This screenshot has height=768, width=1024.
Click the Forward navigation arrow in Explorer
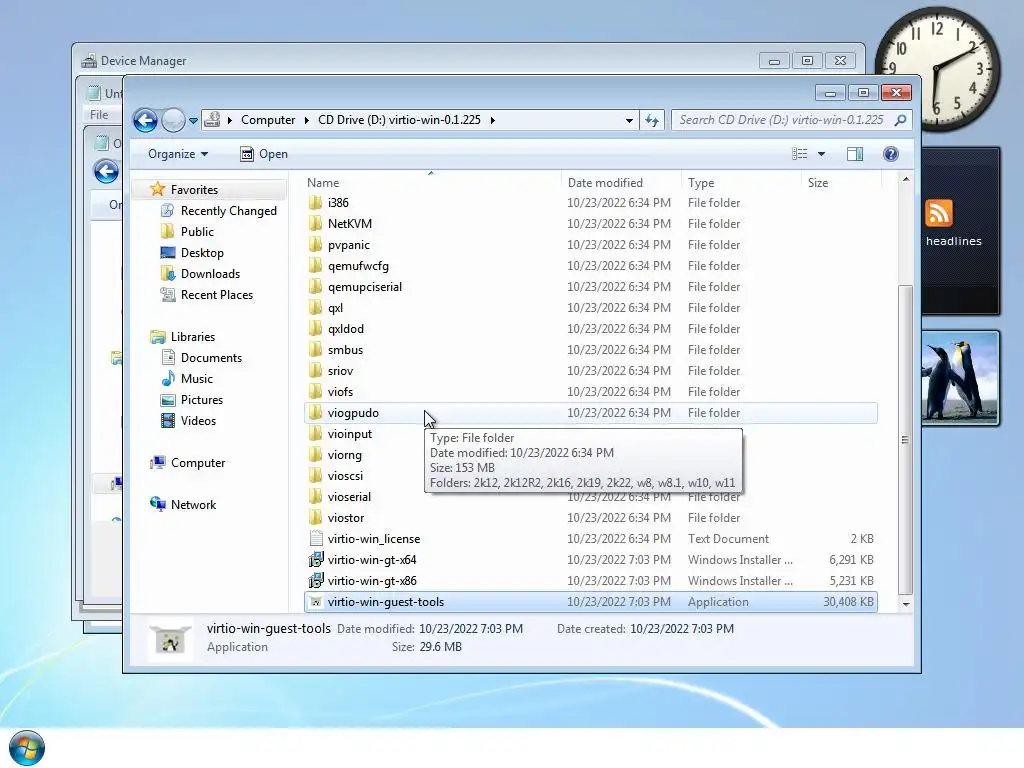173,120
